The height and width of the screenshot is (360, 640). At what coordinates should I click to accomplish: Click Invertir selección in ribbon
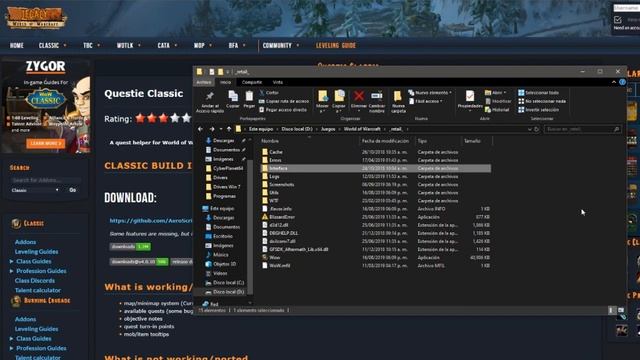coord(539,110)
